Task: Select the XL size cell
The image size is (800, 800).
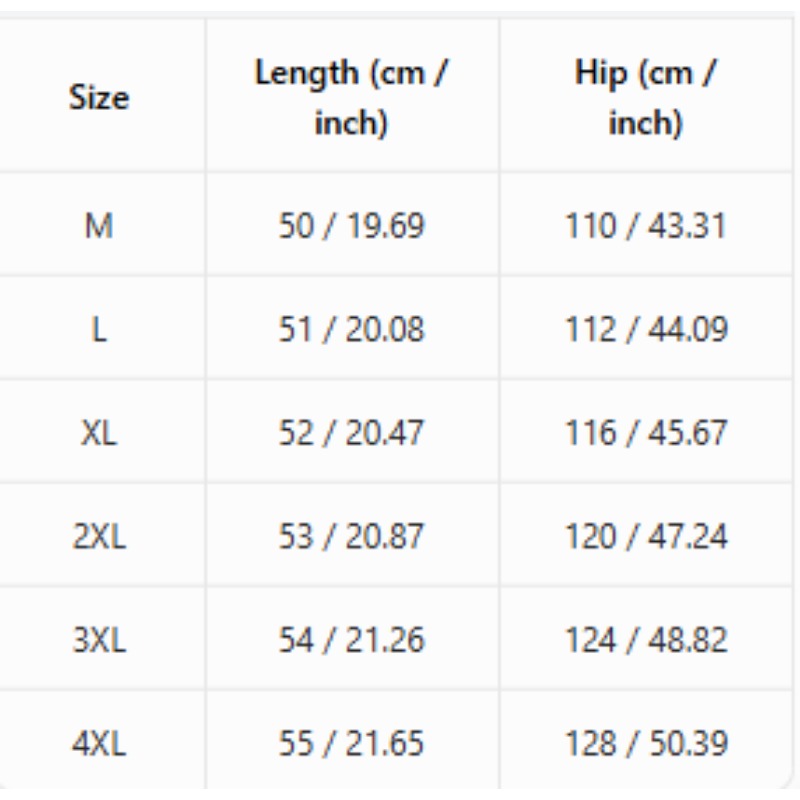Action: 99,432
